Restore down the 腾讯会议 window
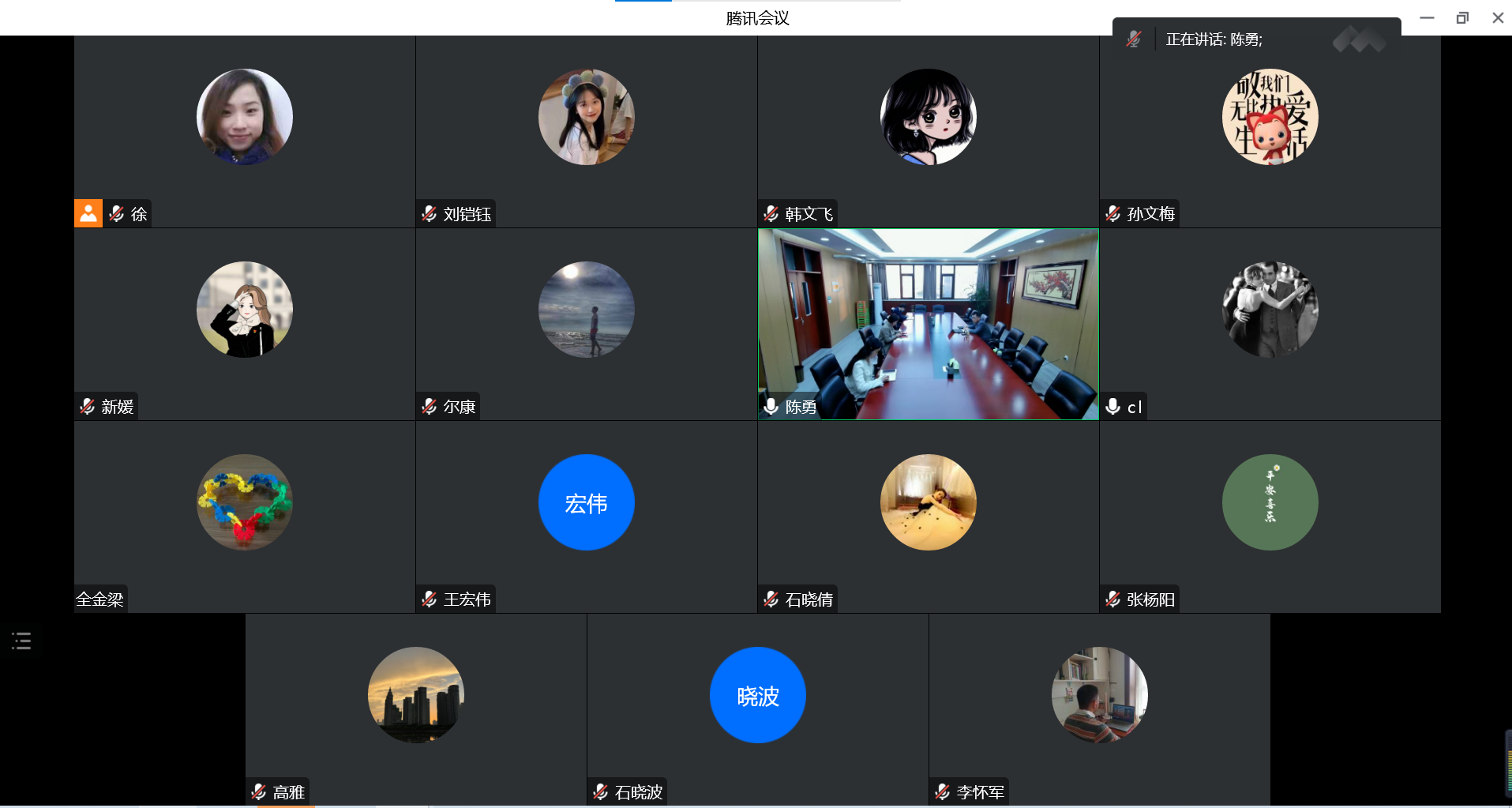 pos(1462,17)
